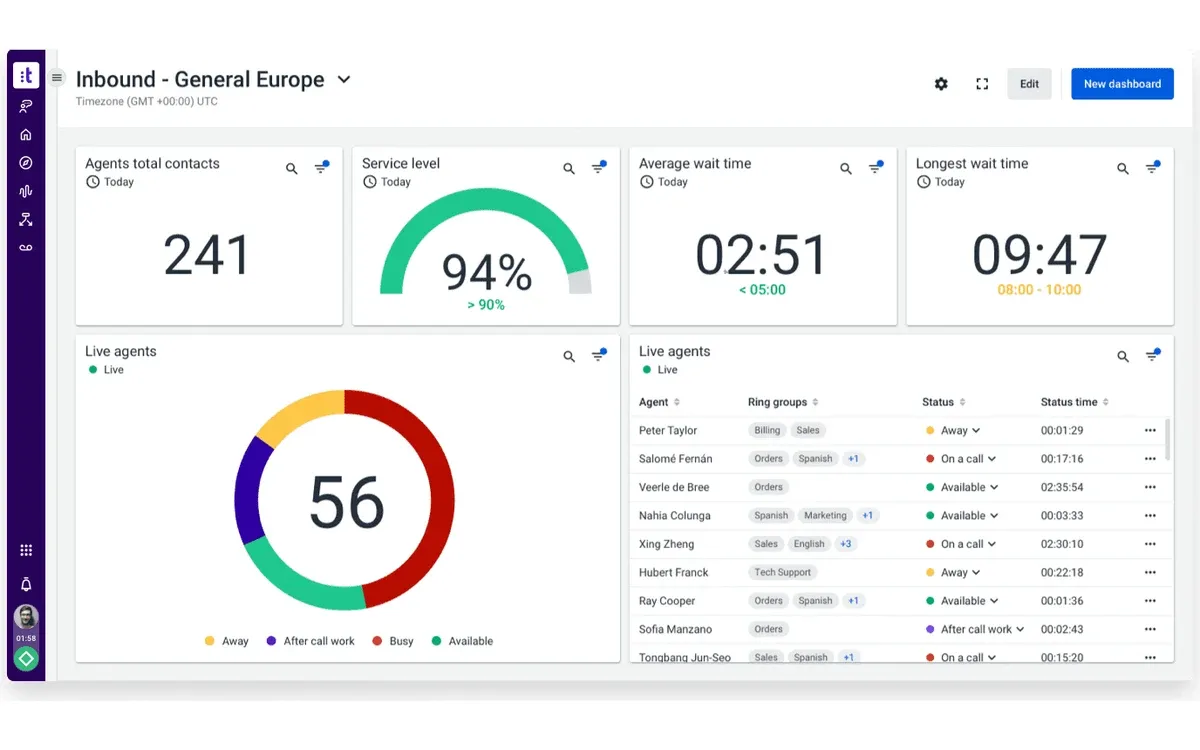Viewport: 1200px width, 750px height.
Task: Go to the home icon in sidebar
Action: (26, 135)
